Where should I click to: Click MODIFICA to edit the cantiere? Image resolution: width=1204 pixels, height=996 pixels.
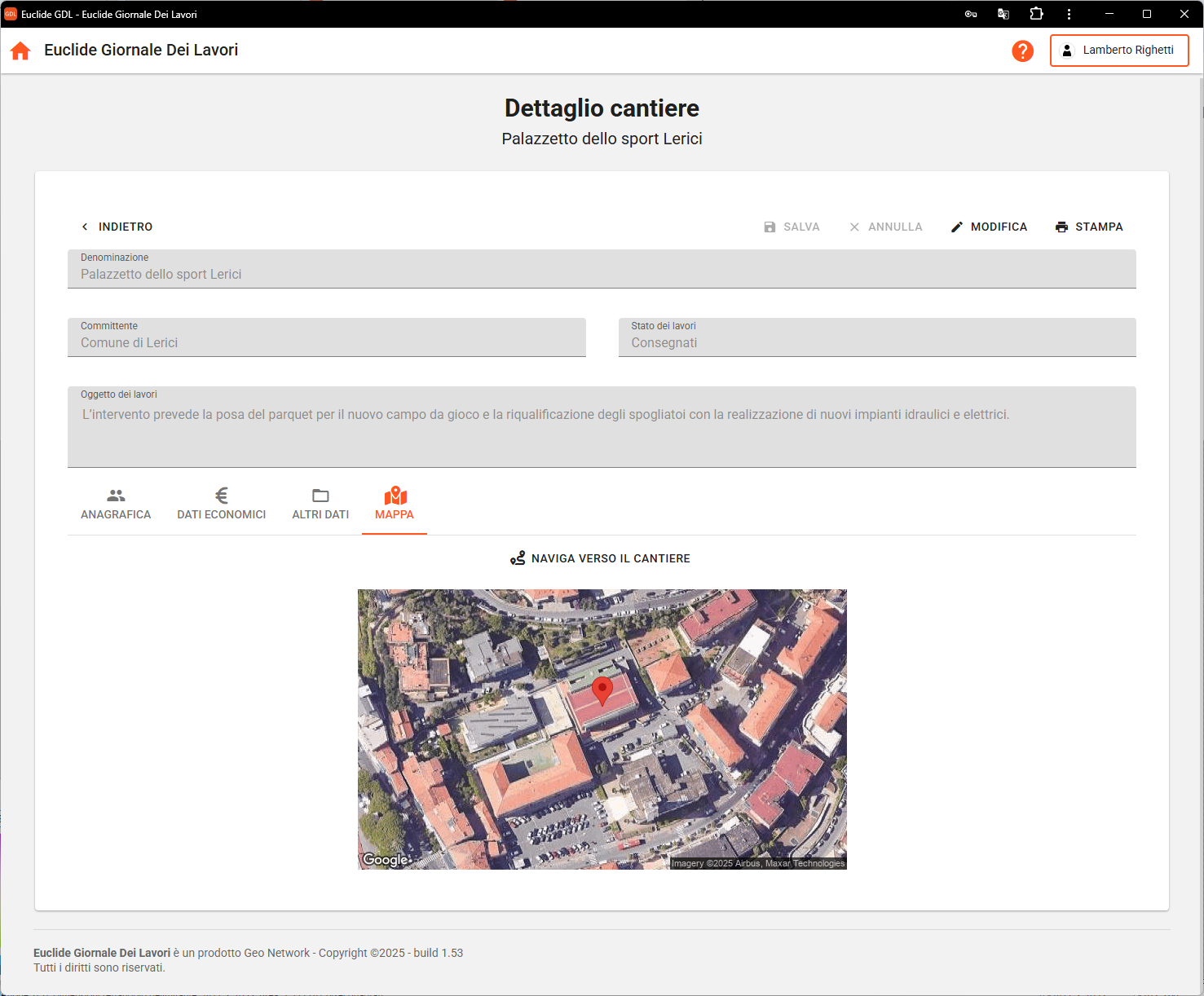click(989, 227)
